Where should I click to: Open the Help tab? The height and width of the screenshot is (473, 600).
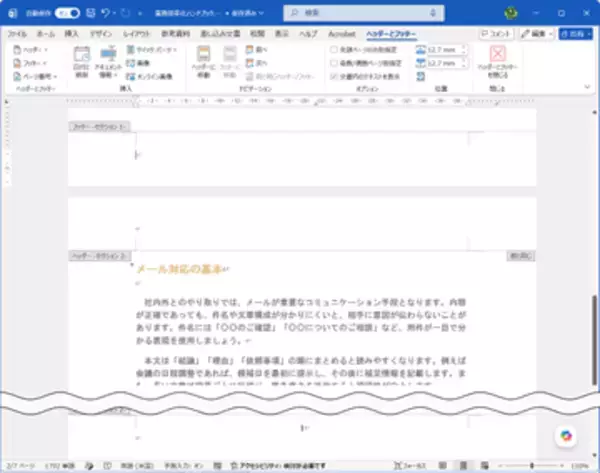pyautogui.click(x=308, y=34)
